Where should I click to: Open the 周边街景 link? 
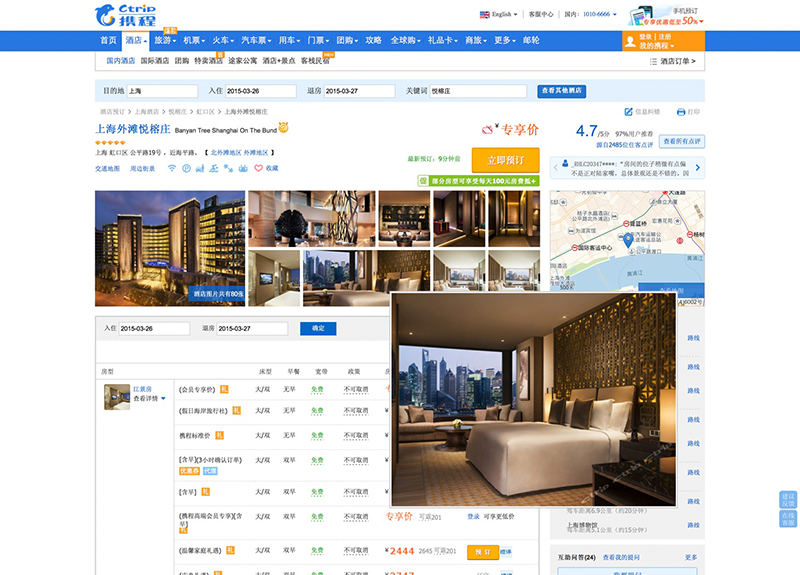click(x=142, y=169)
